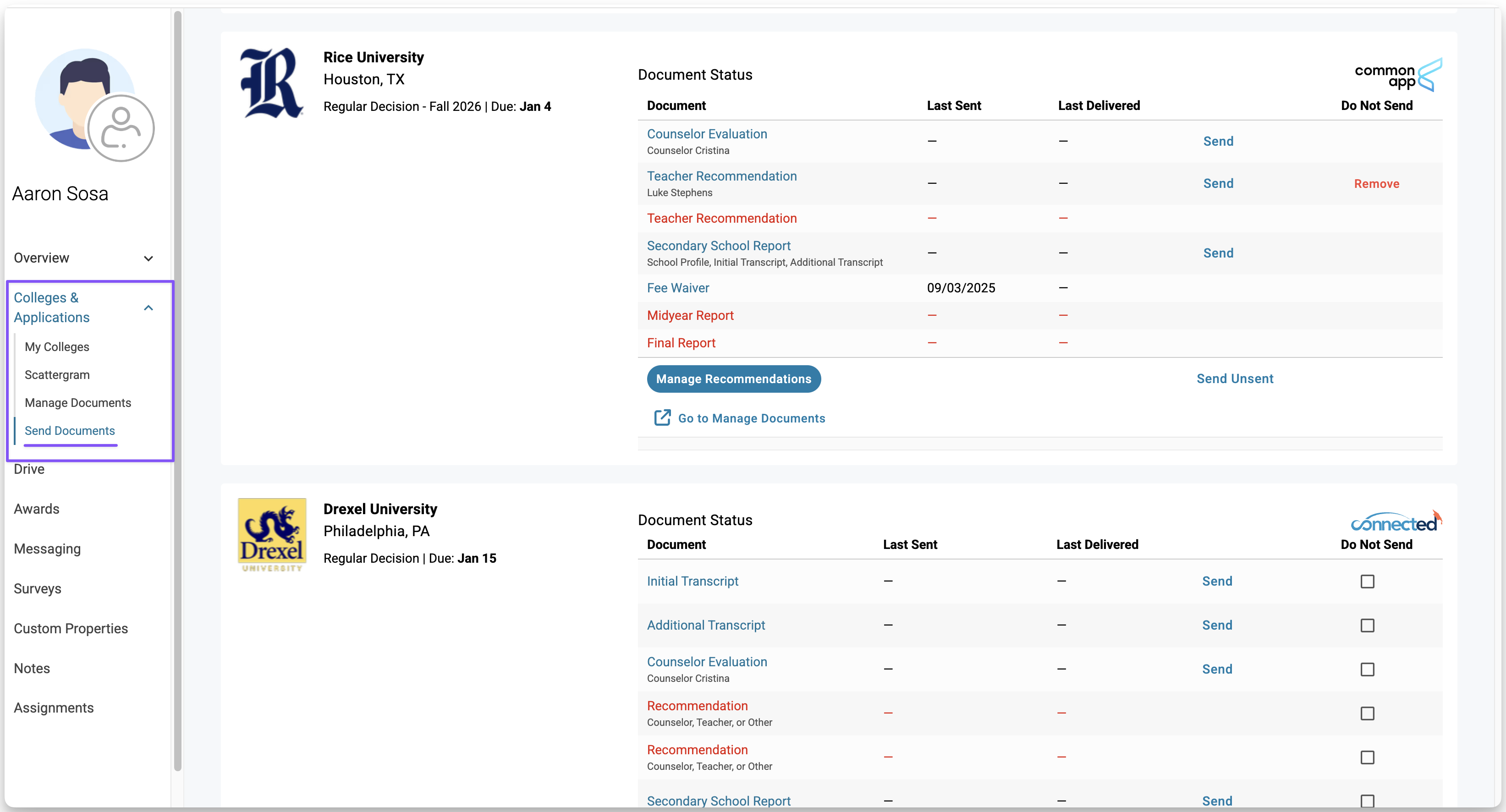Send Drexel Counselor Evaluation
The width and height of the screenshot is (1506, 812).
coord(1217,669)
